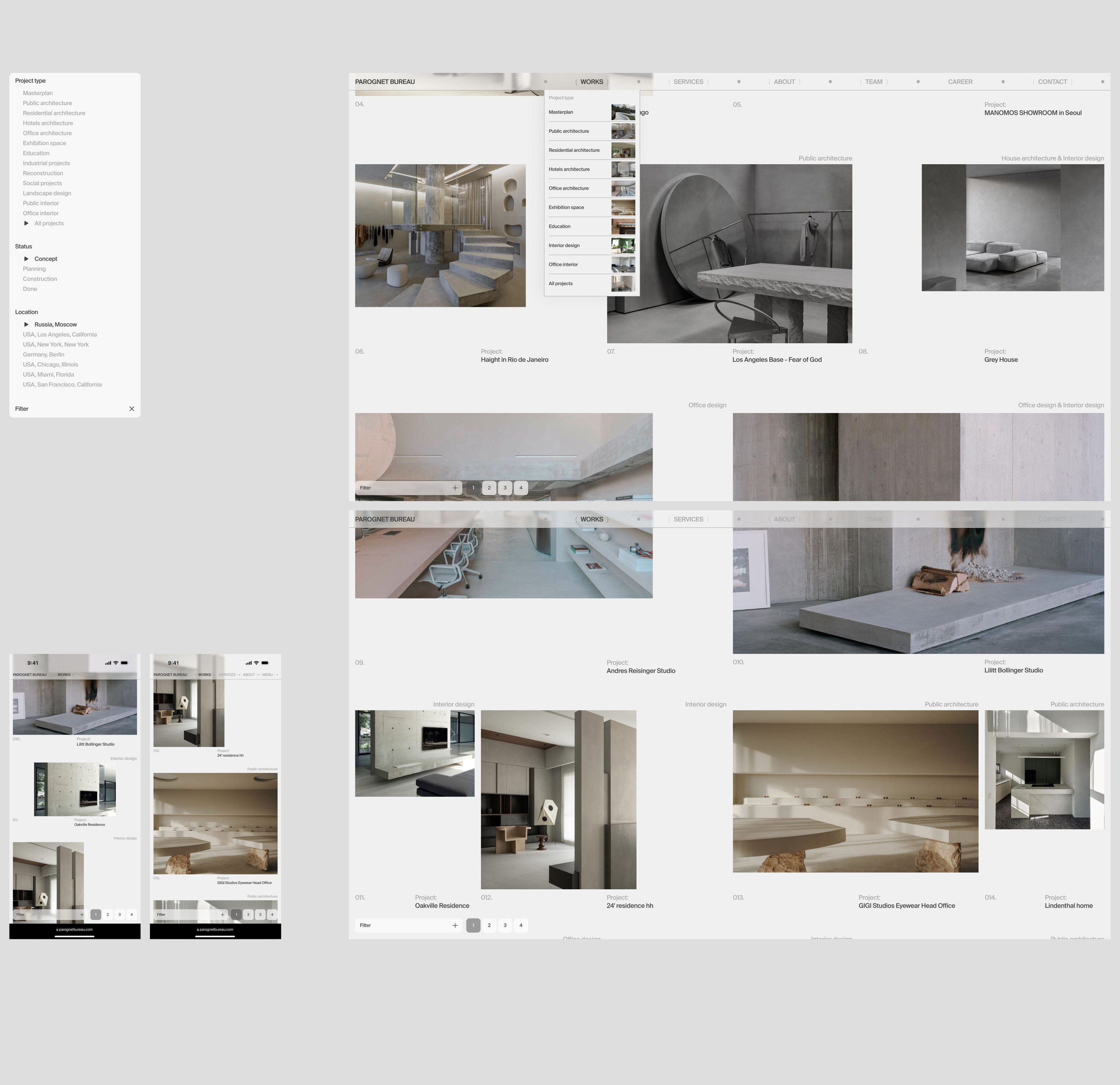Choose the Germany, Berlin location filter
This screenshot has height=1085, width=1120.
coord(43,355)
